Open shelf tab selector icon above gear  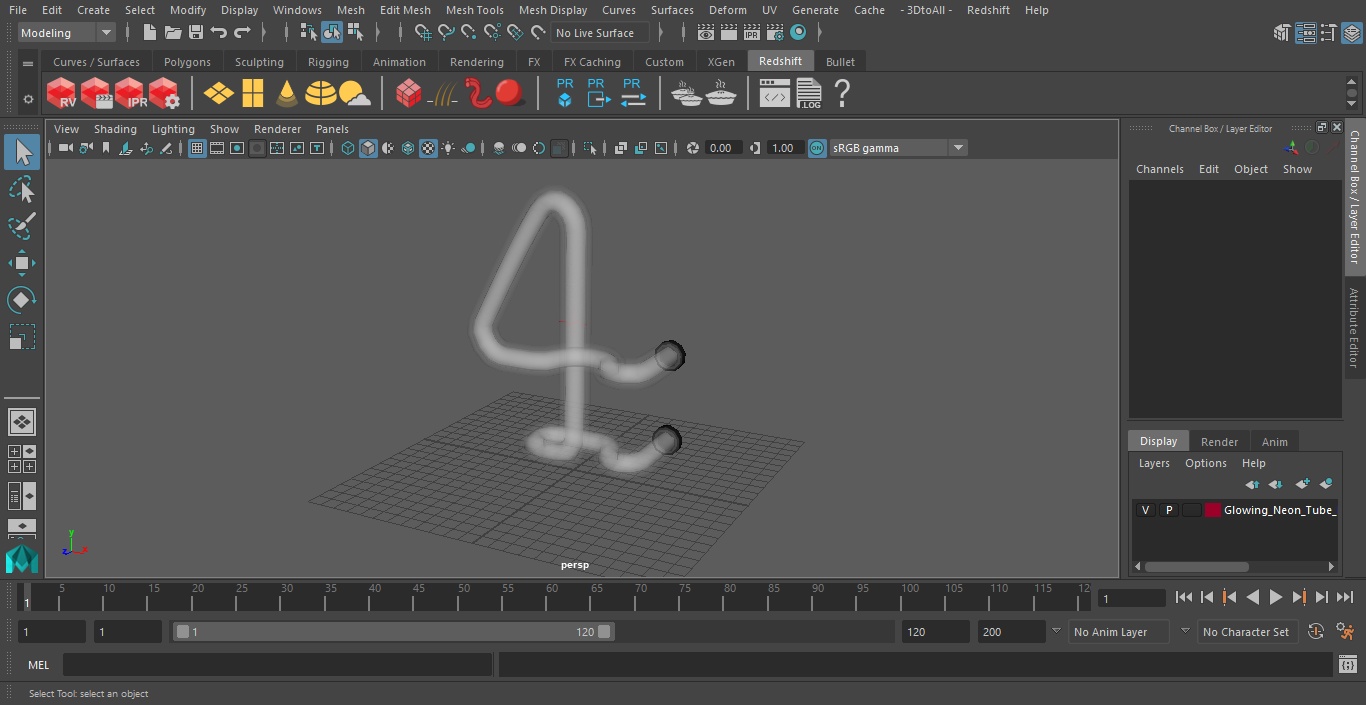pos(28,62)
